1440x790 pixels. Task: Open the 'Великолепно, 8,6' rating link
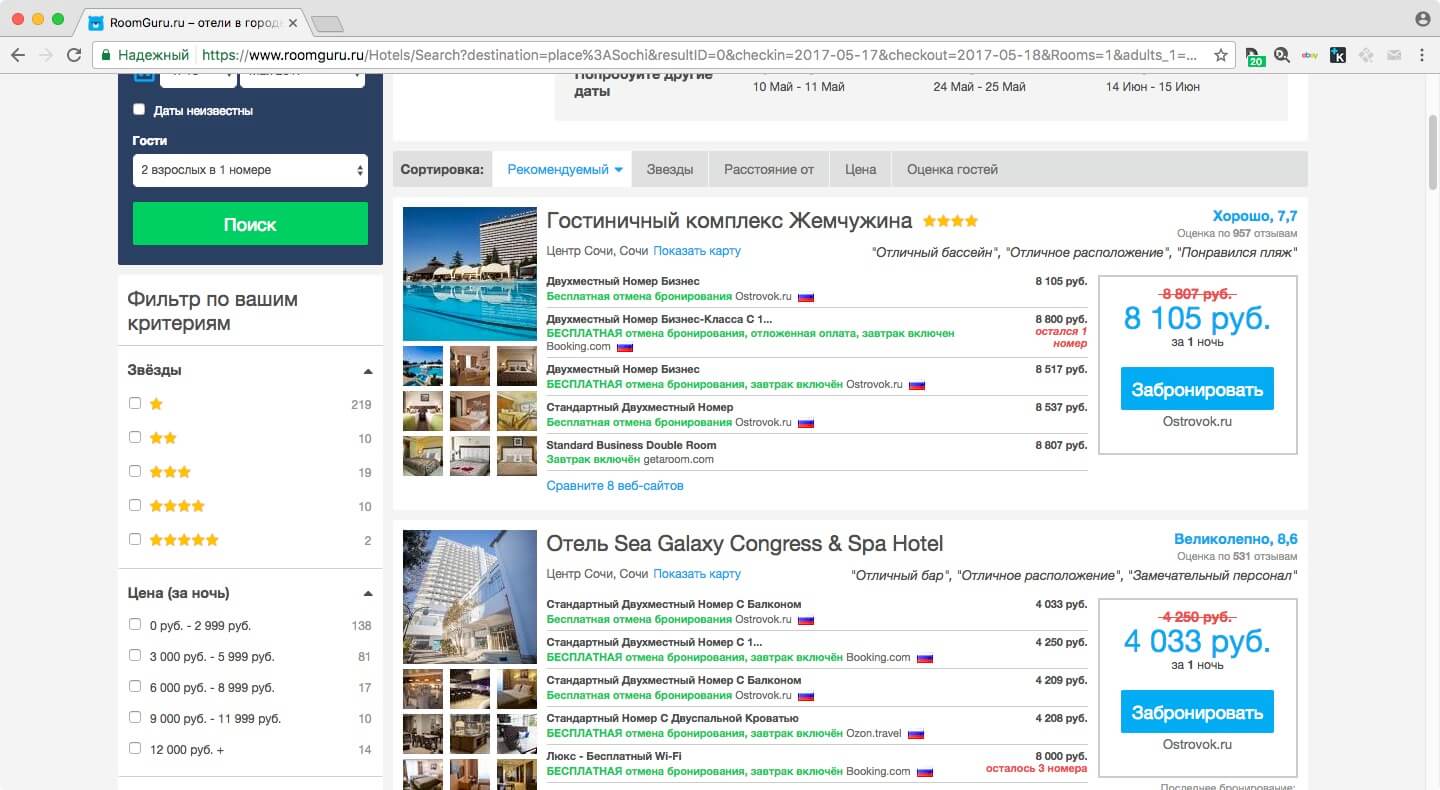point(1236,539)
